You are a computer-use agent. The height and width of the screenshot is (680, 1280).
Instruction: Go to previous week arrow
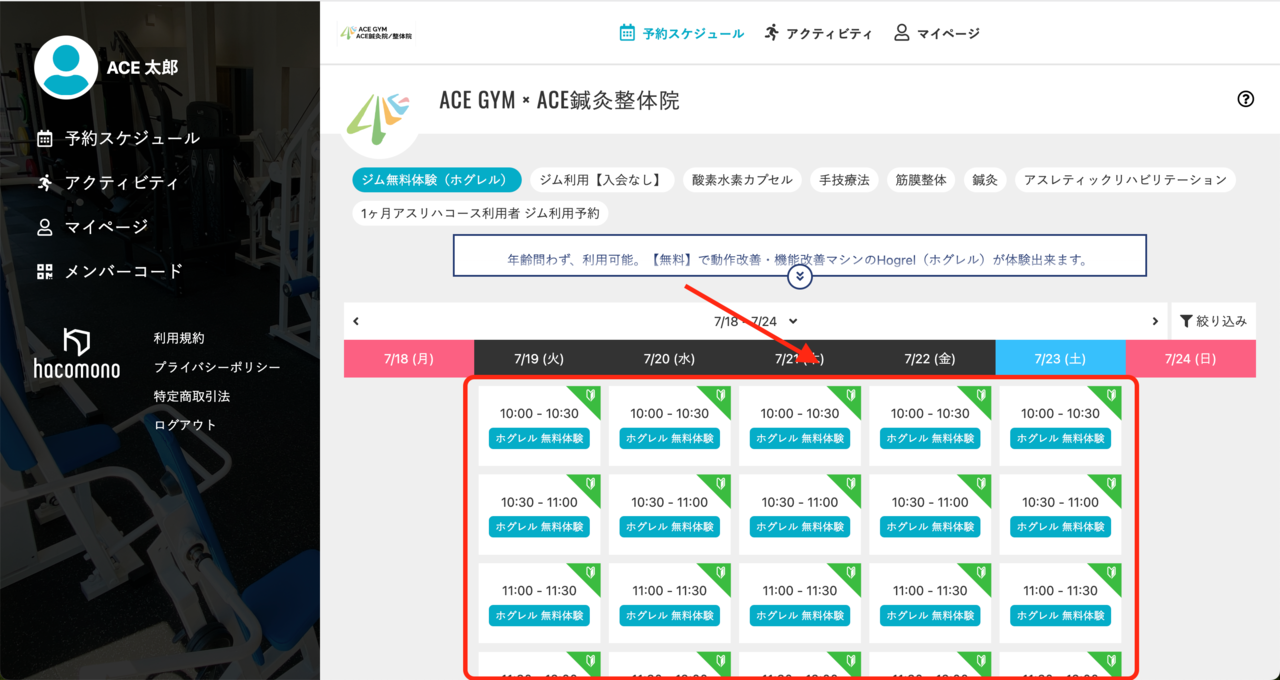pyautogui.click(x=356, y=321)
